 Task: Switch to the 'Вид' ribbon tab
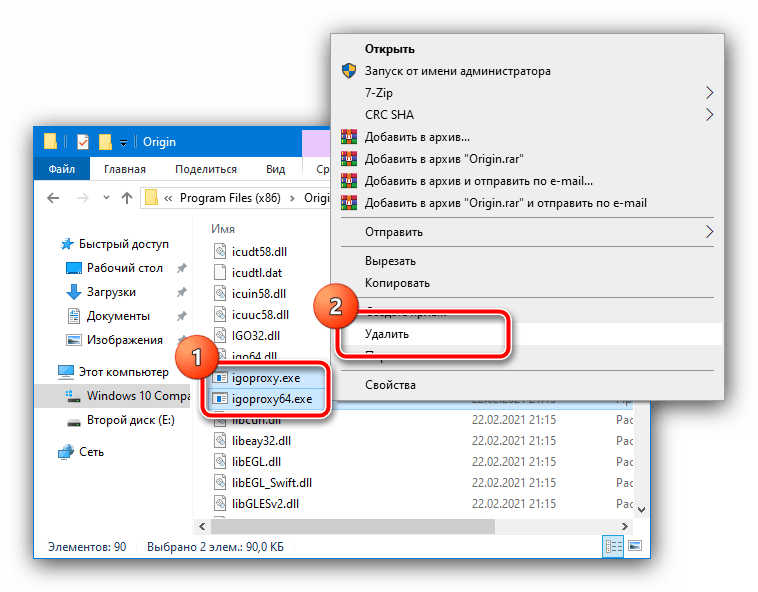tap(276, 169)
